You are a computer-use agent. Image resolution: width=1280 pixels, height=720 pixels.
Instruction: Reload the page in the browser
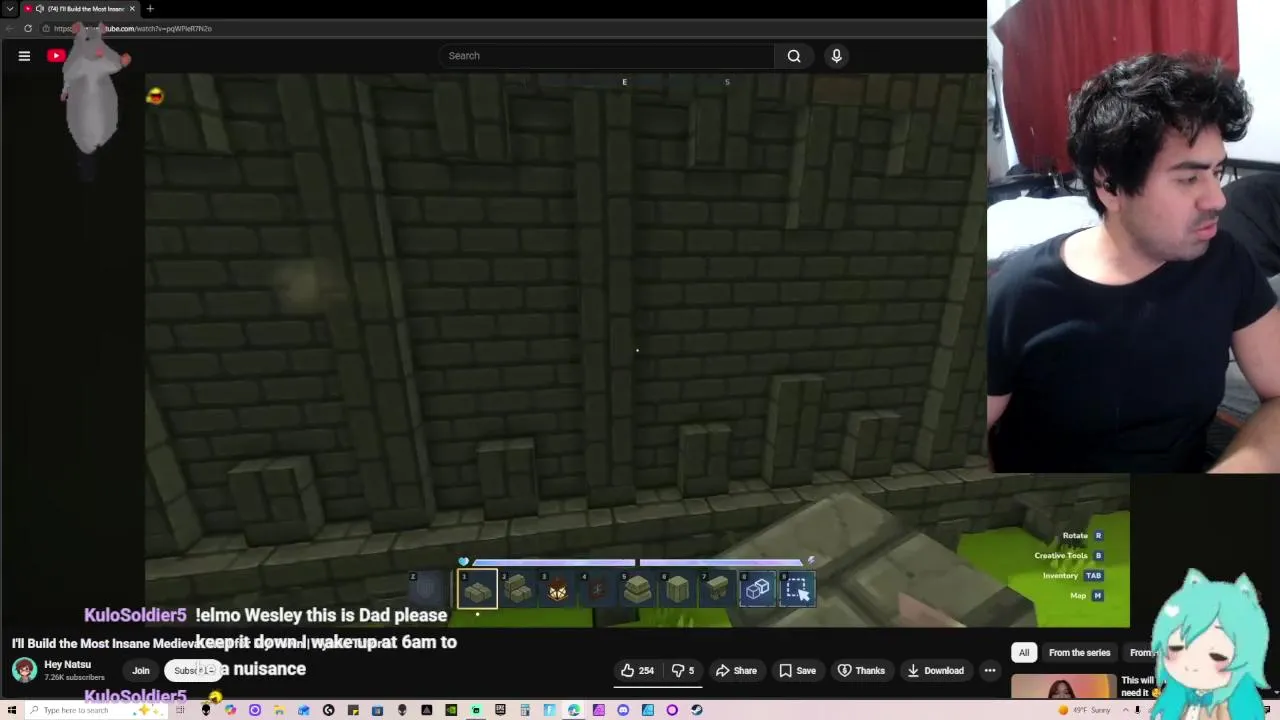[28, 28]
